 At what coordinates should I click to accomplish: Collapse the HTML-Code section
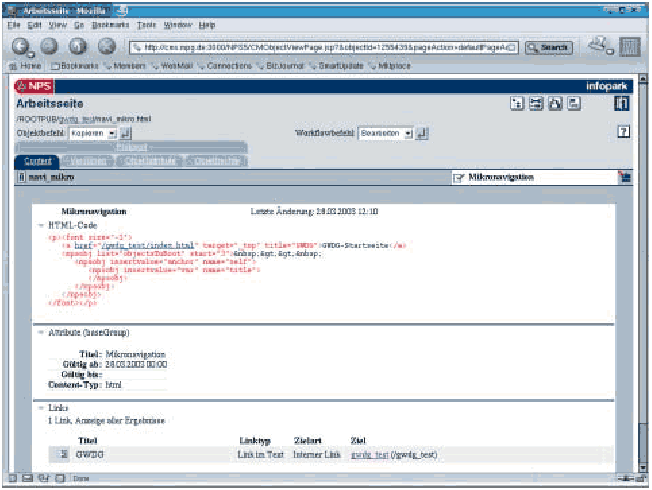(x=41, y=226)
